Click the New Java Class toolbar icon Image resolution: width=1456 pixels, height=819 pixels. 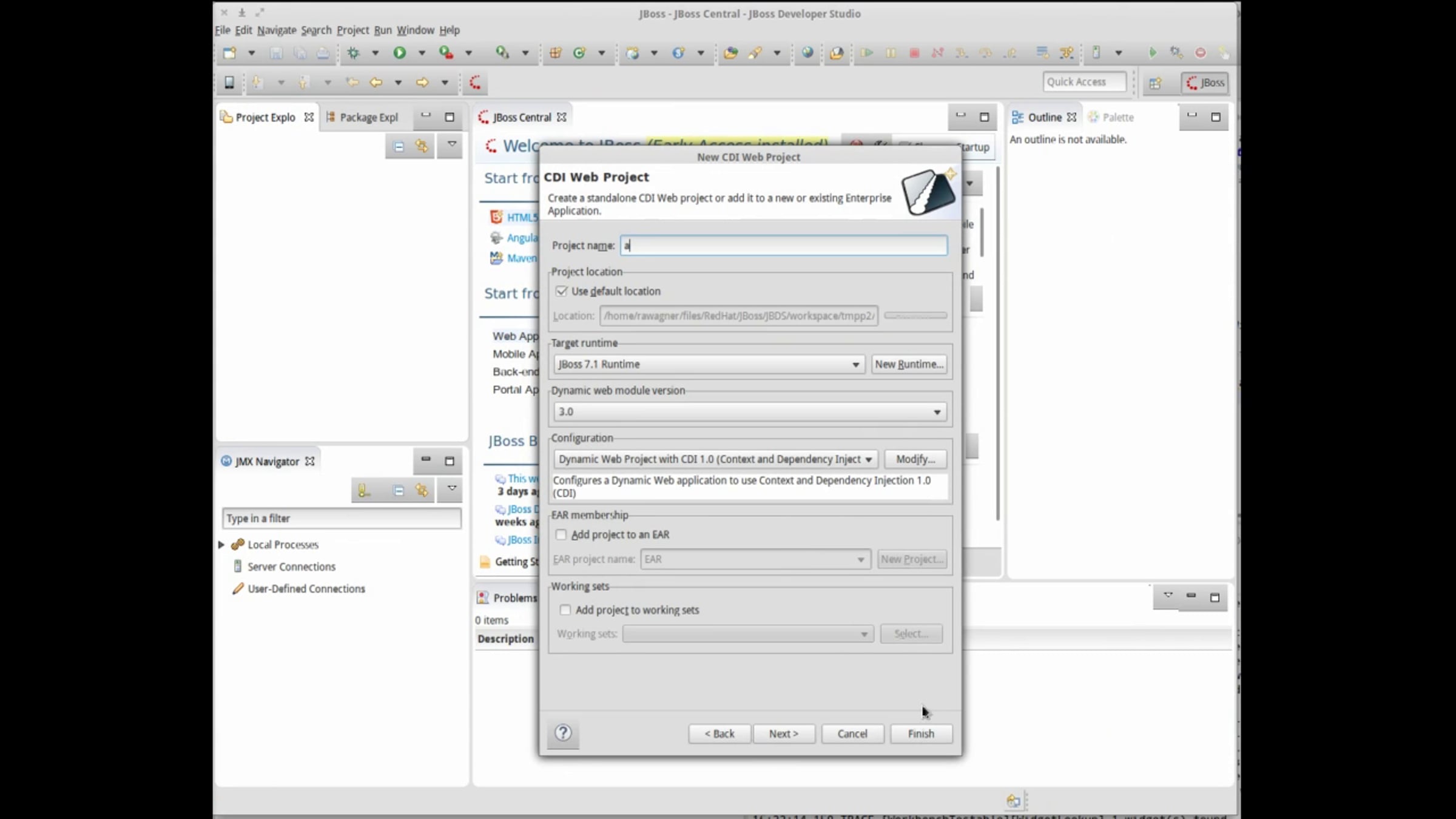(579, 53)
